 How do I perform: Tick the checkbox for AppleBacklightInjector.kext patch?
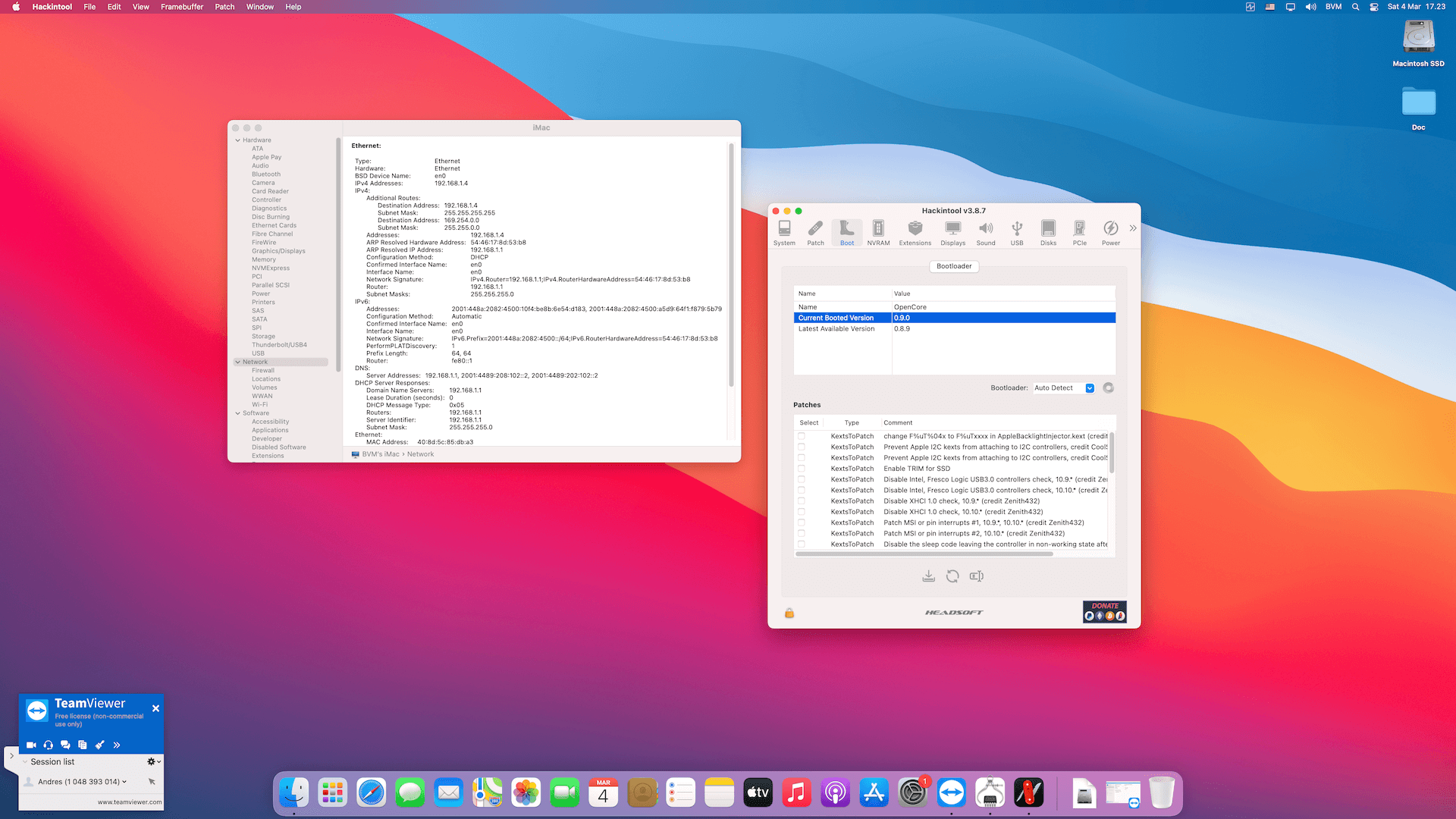[x=802, y=436]
